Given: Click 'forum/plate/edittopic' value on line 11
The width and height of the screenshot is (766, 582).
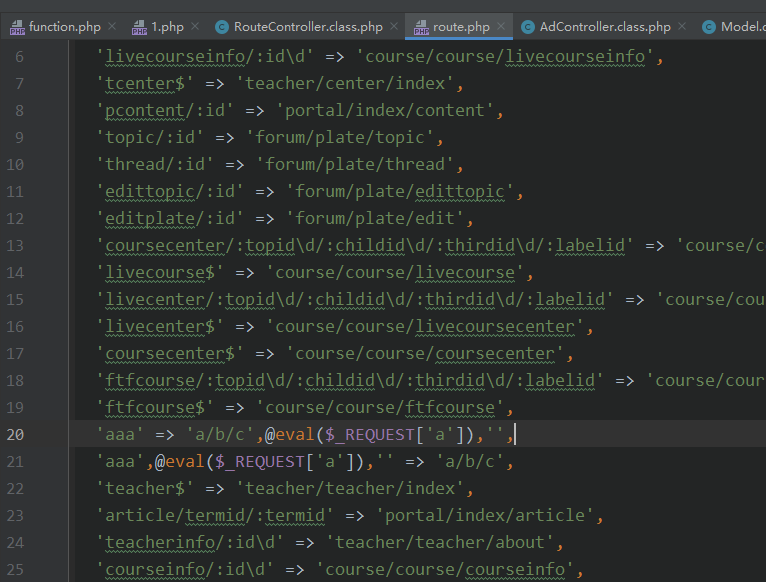Looking at the screenshot, I should pyautogui.click(x=400, y=192).
